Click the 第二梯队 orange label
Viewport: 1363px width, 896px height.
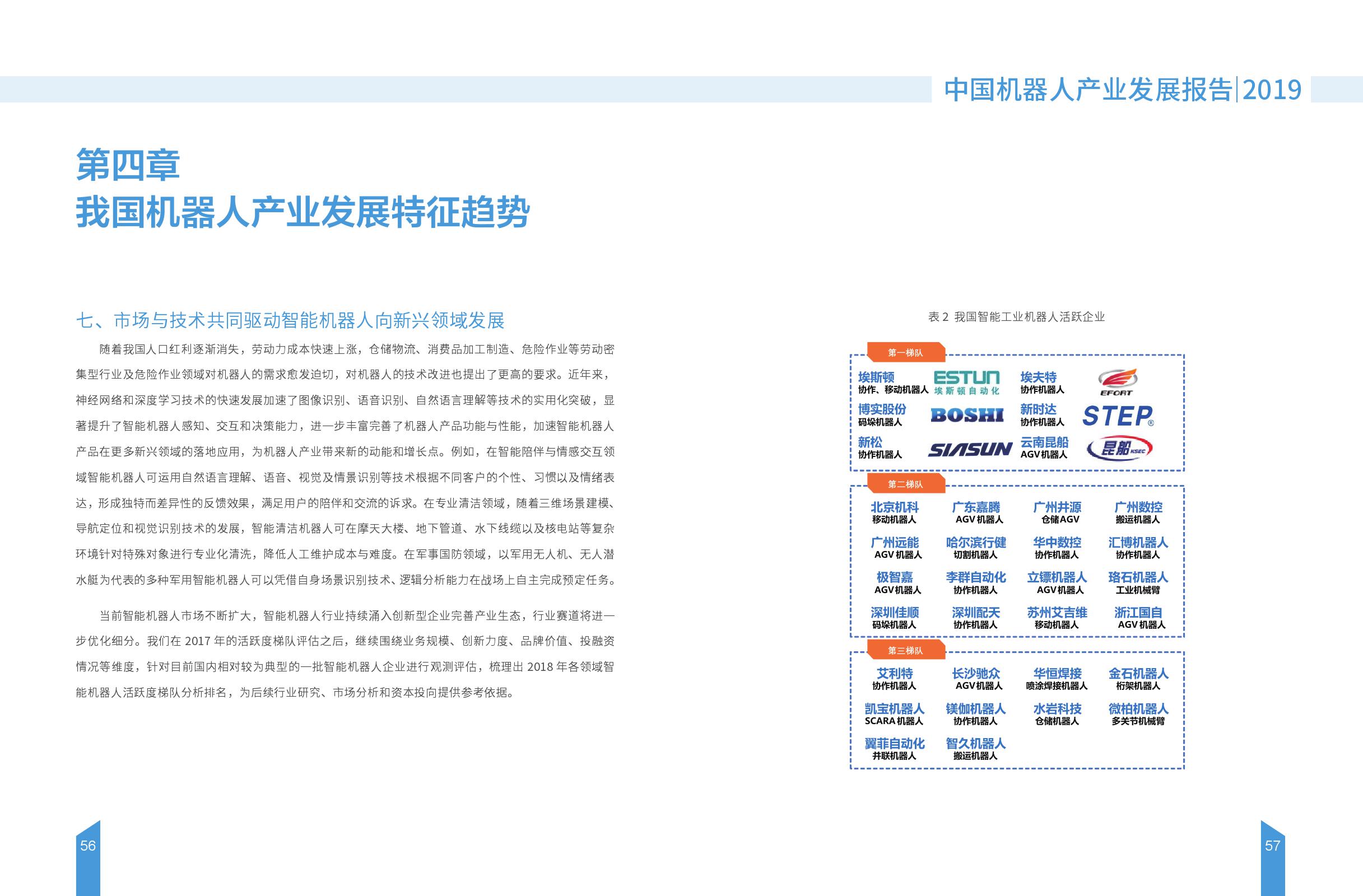tap(905, 484)
